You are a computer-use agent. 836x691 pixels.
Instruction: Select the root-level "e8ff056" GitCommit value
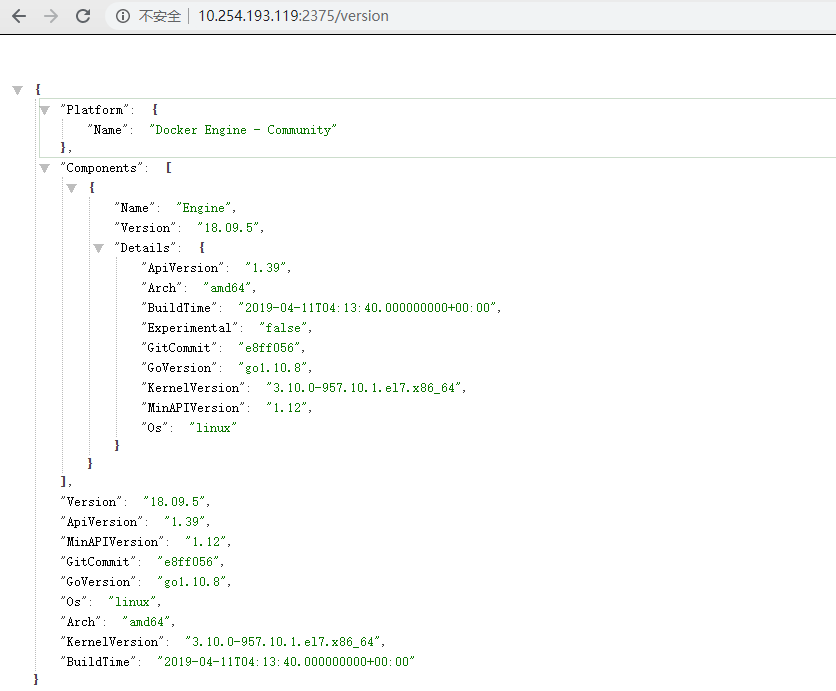pyautogui.click(x=188, y=561)
